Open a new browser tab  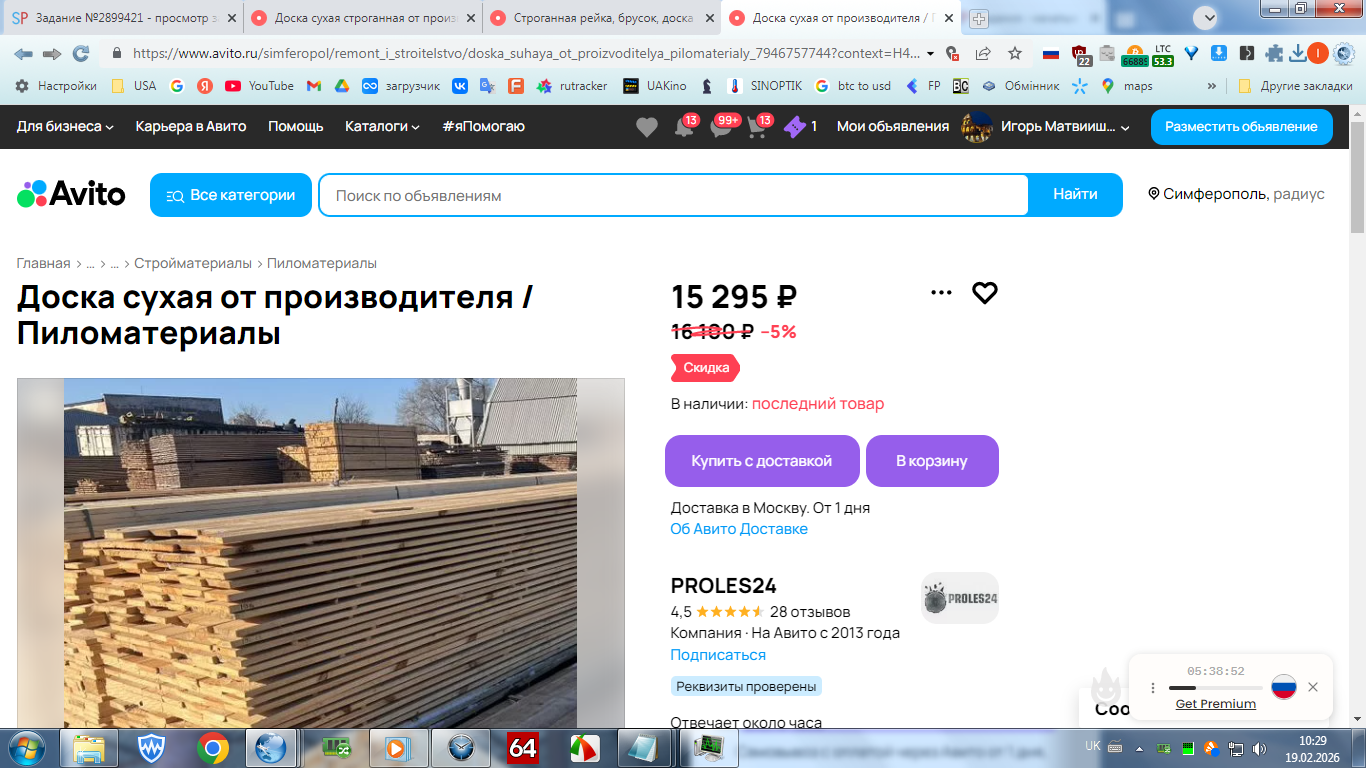(x=979, y=18)
